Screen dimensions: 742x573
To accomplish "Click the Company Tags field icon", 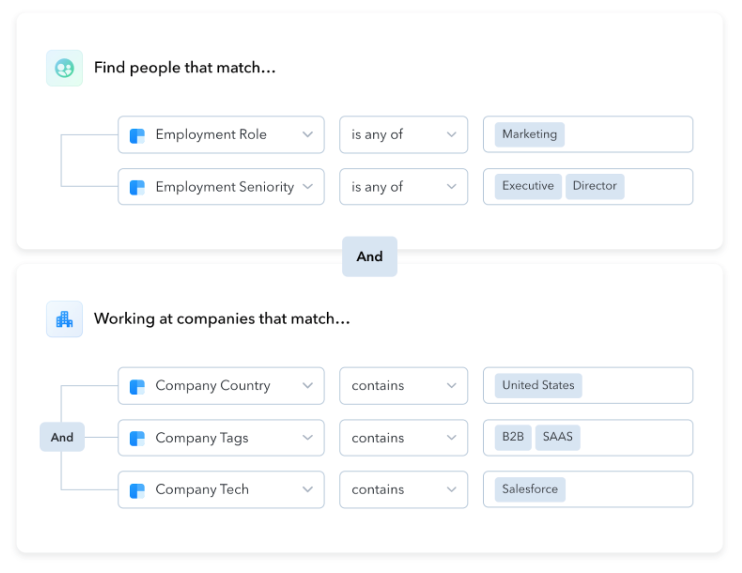I will [138, 438].
